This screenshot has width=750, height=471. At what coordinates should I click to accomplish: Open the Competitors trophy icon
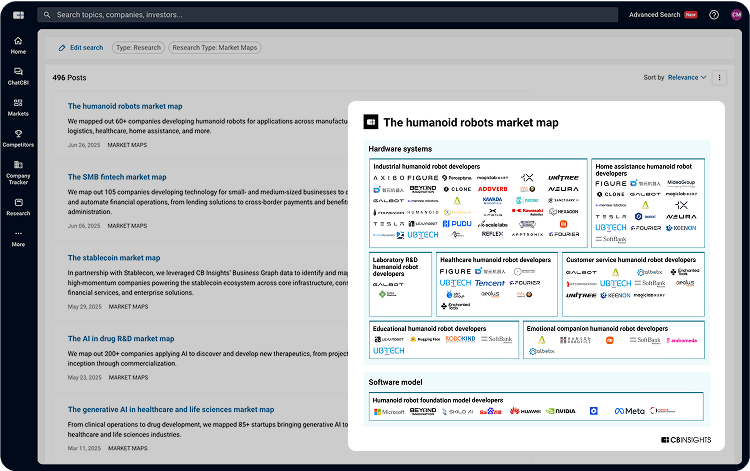(18, 138)
